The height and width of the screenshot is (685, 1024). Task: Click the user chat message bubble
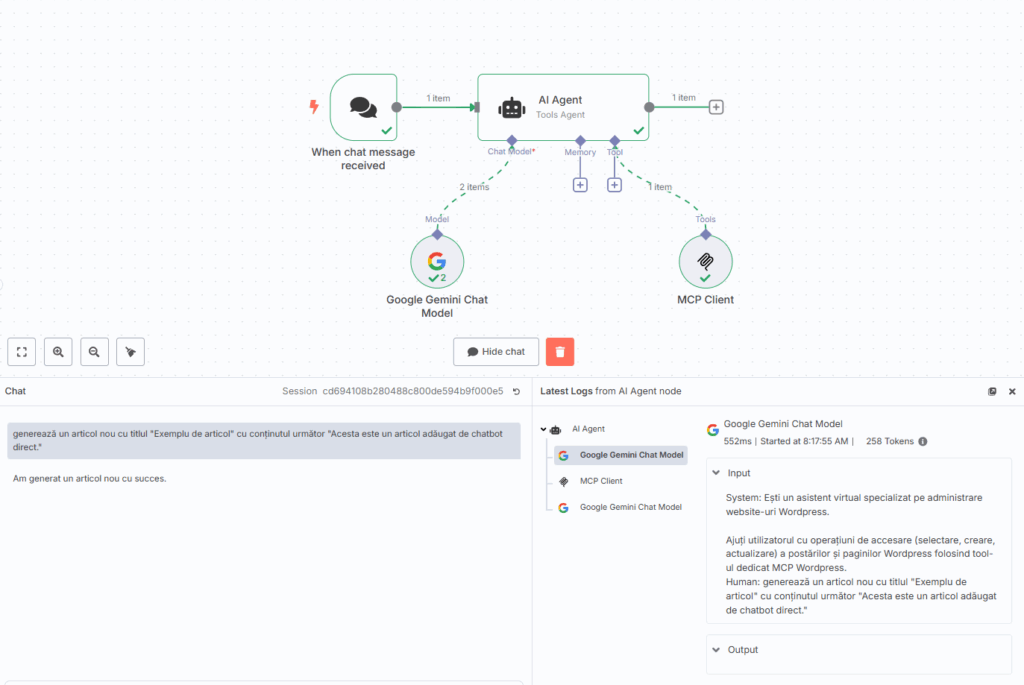[x=264, y=441]
